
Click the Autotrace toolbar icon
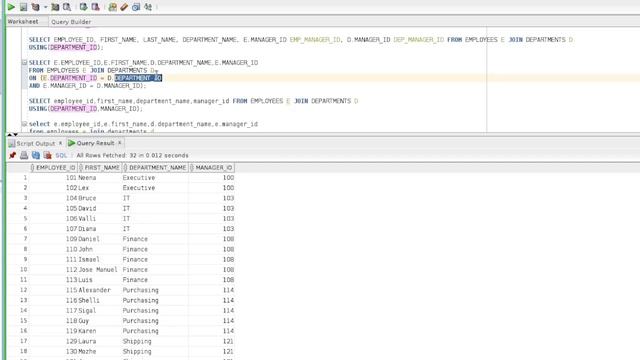(55, 7)
